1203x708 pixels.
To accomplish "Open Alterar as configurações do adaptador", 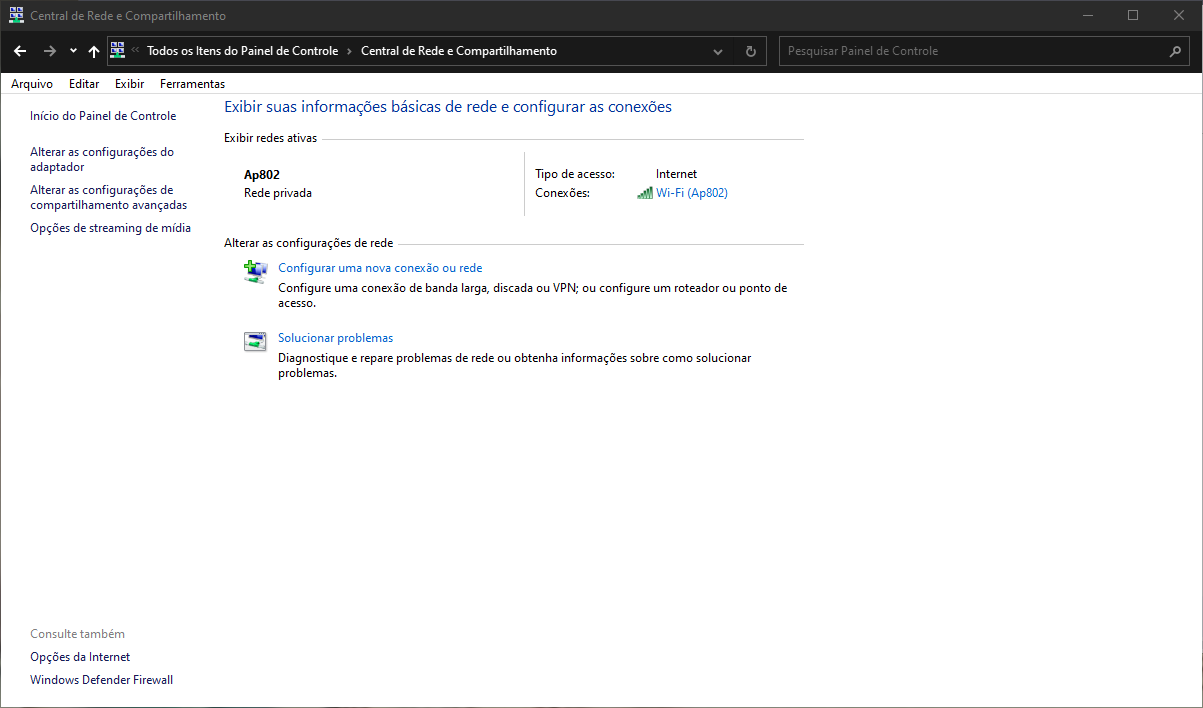I will 101,158.
